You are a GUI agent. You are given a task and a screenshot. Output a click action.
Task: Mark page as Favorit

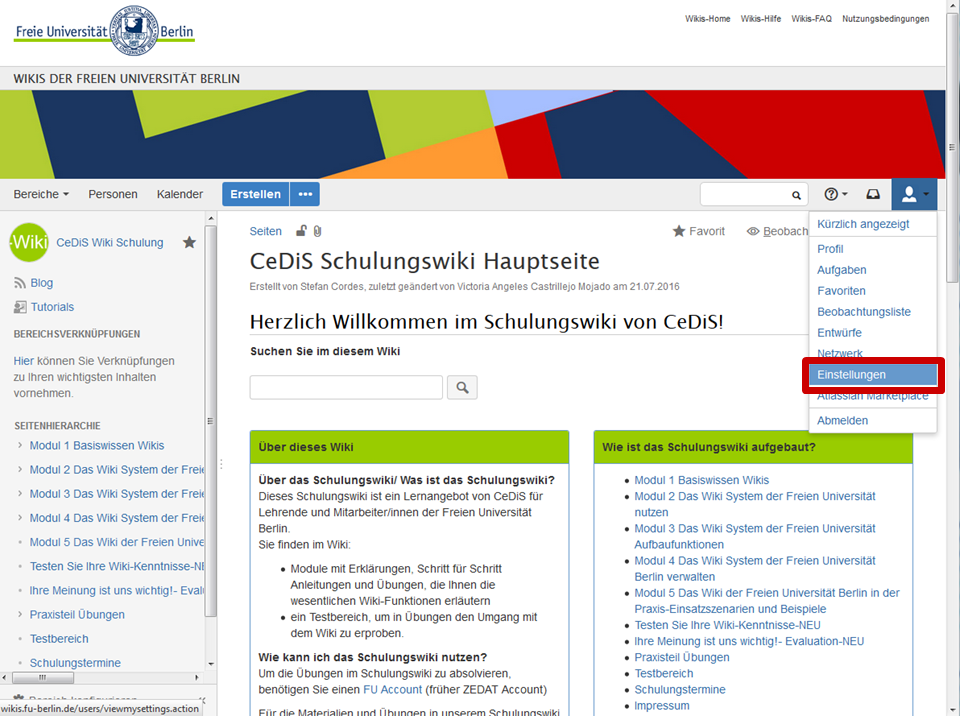click(699, 231)
